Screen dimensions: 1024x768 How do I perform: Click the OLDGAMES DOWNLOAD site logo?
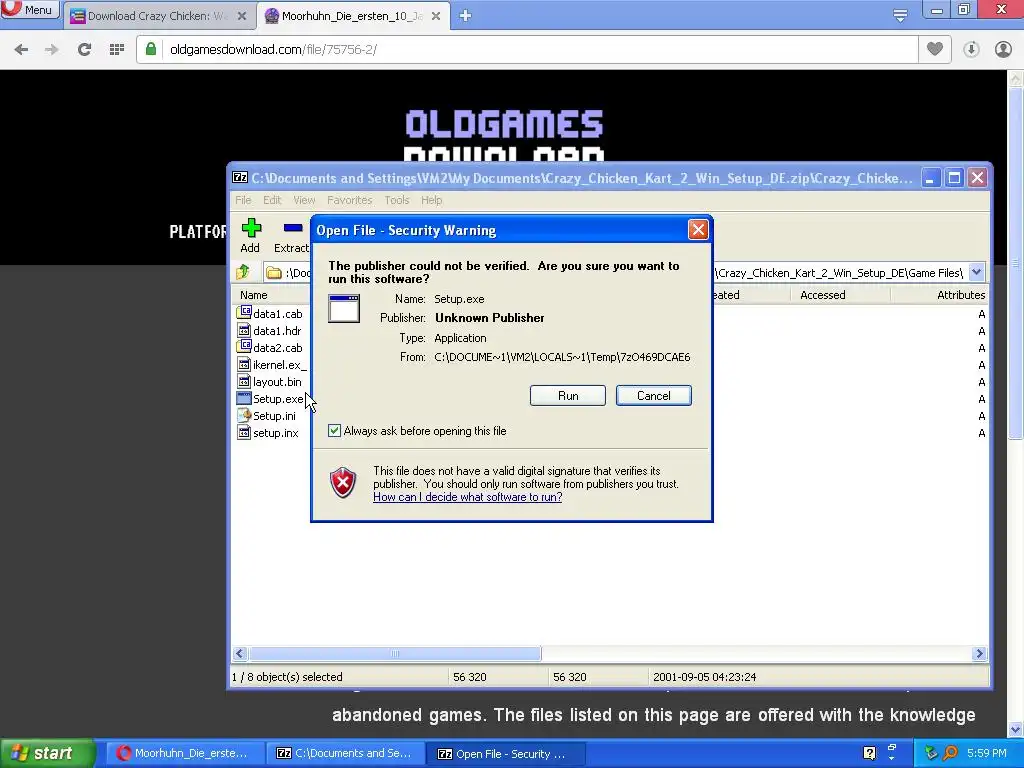[504, 136]
